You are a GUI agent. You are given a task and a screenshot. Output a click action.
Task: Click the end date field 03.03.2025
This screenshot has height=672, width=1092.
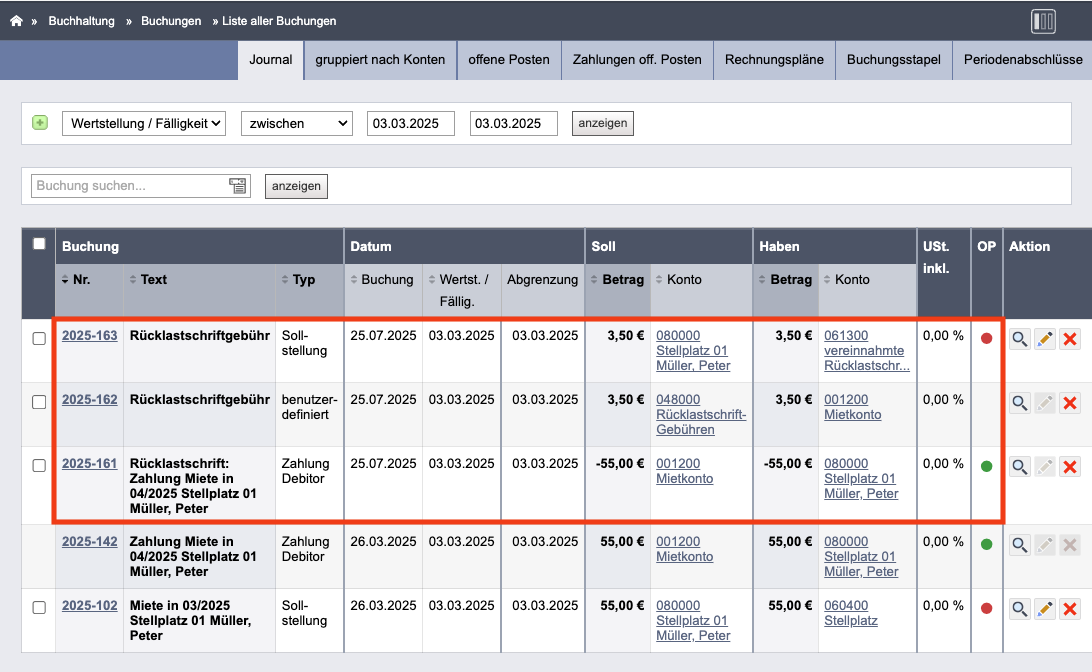(513, 123)
